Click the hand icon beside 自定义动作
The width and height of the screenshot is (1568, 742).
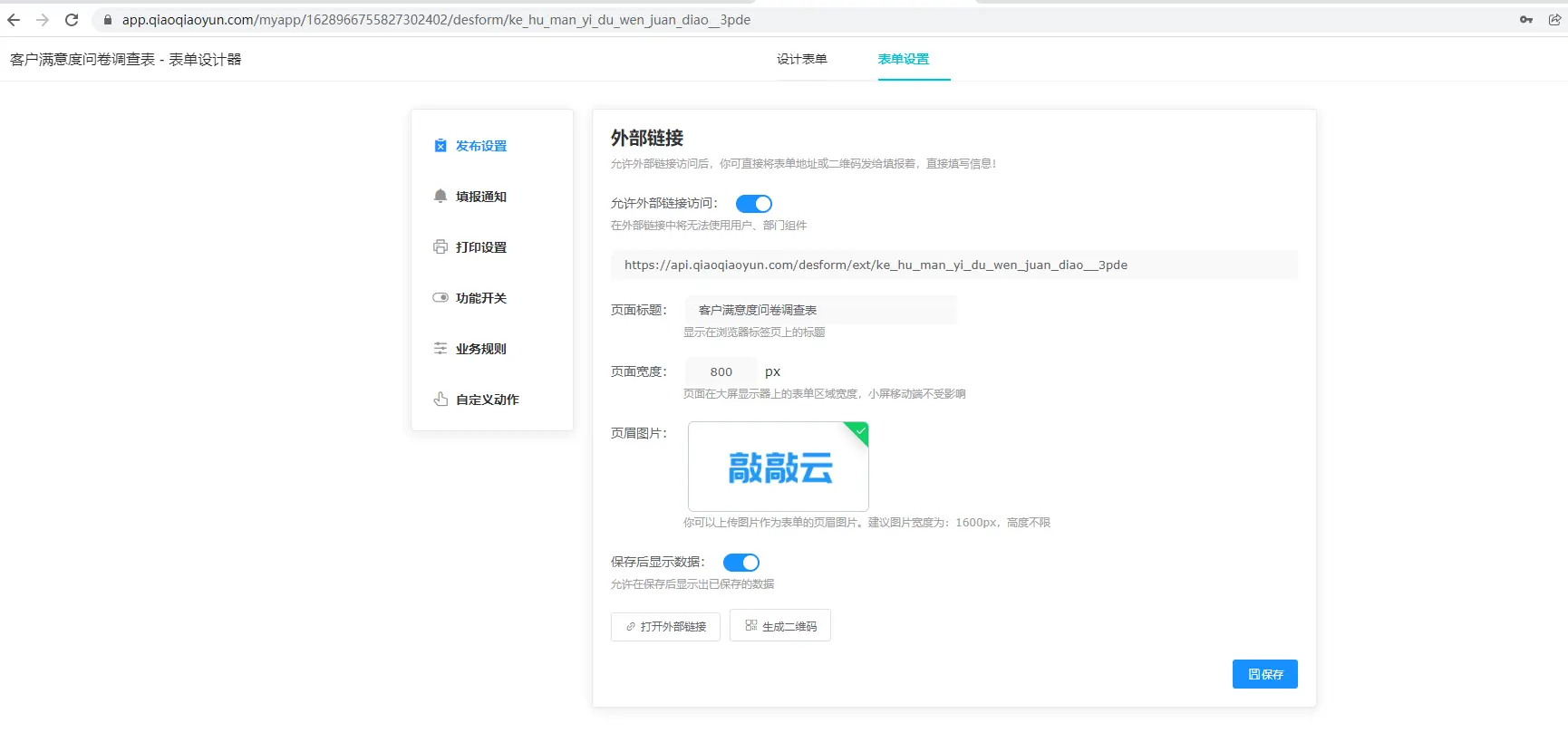pos(440,400)
